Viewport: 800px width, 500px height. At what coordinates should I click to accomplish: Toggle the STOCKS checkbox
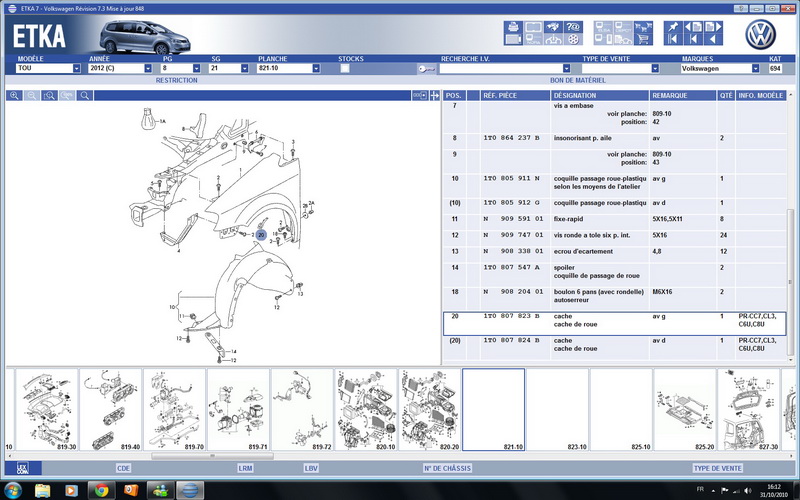point(345,68)
